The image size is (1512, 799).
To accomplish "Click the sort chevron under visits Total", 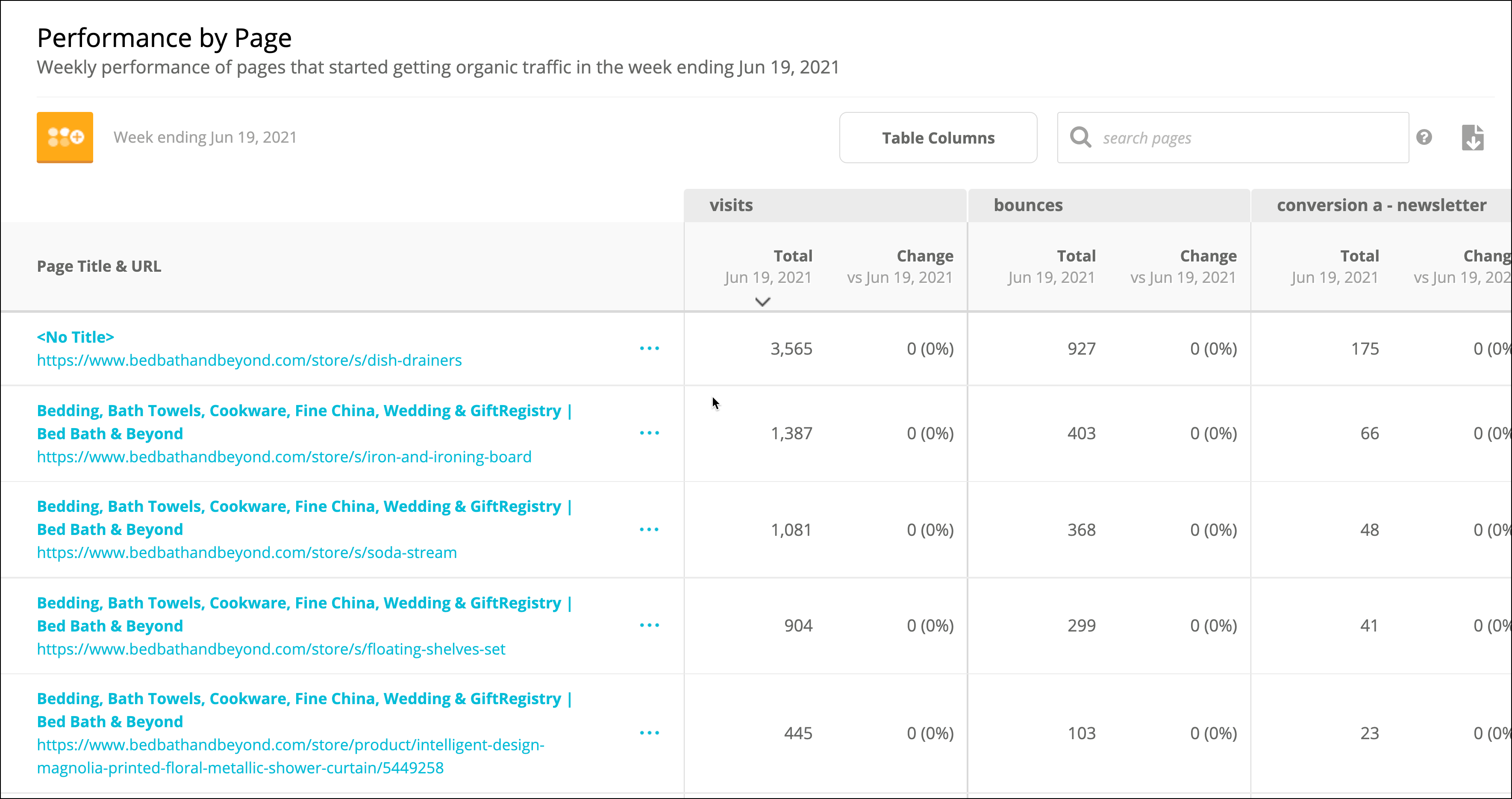I will pos(762,302).
